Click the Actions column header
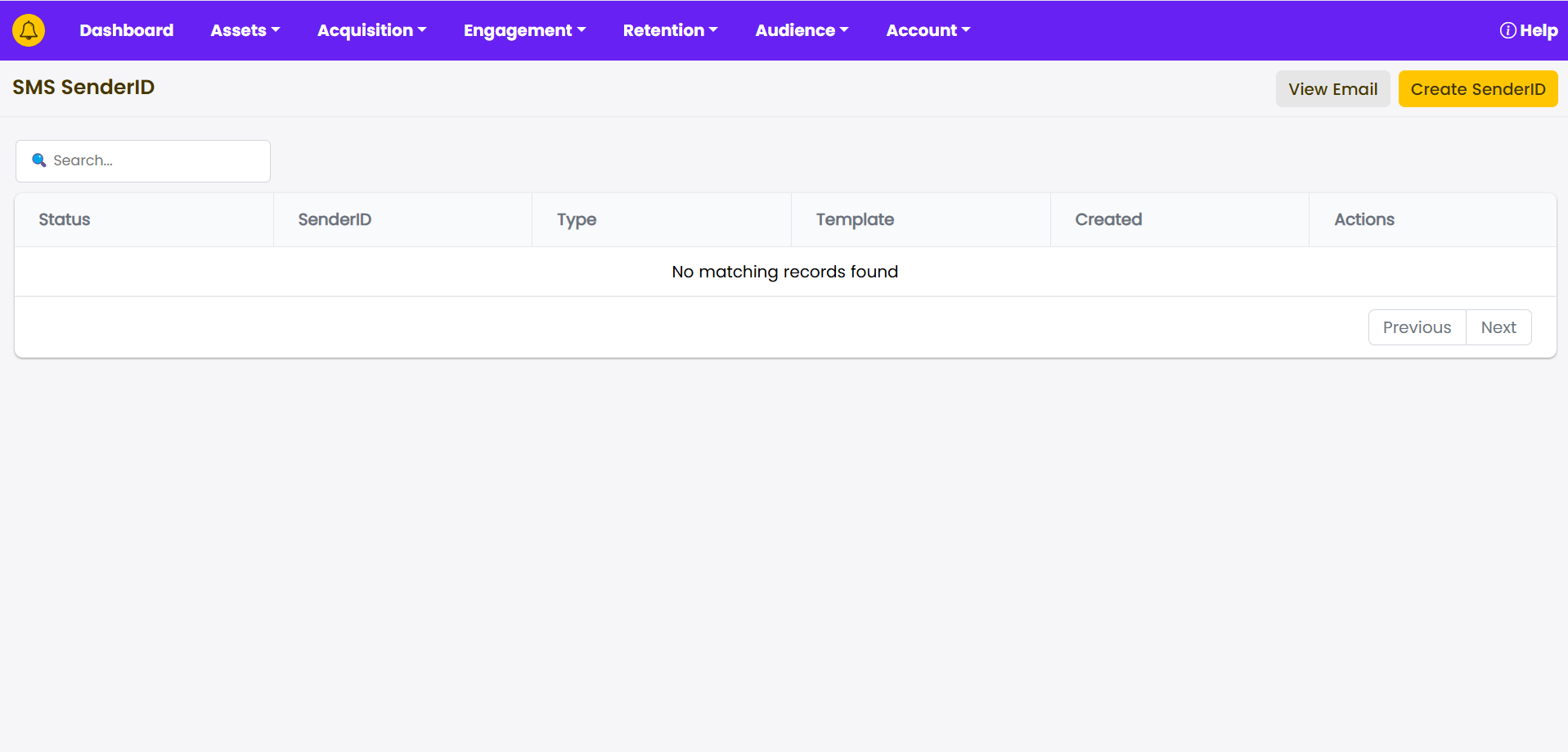1568x752 pixels. [1364, 219]
